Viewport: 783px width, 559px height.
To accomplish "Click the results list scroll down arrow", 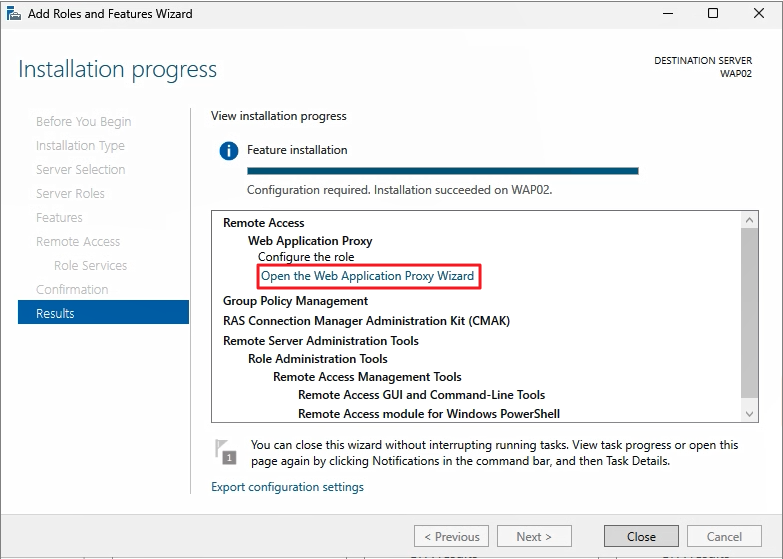I will [x=749, y=414].
